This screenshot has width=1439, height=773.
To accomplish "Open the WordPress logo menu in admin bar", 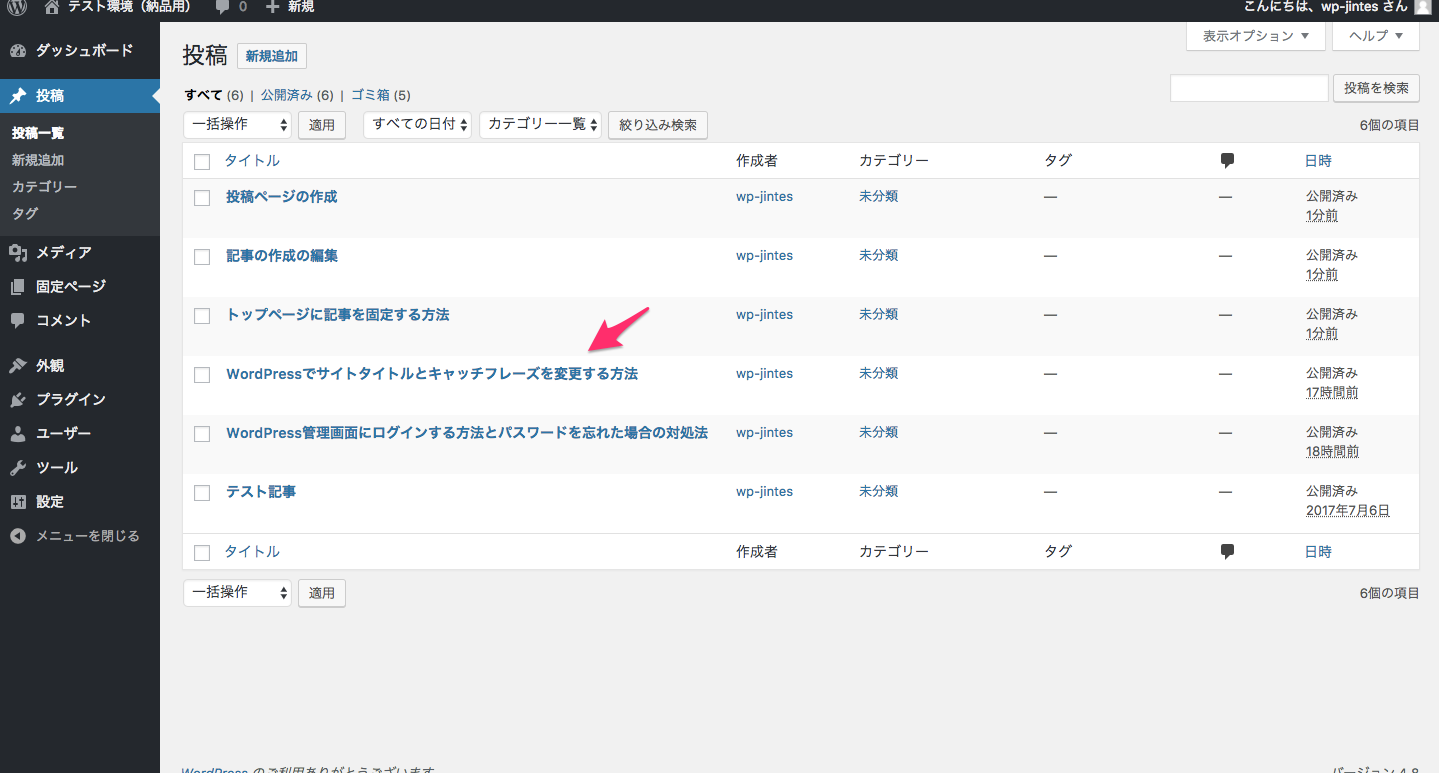I will pyautogui.click(x=14, y=8).
